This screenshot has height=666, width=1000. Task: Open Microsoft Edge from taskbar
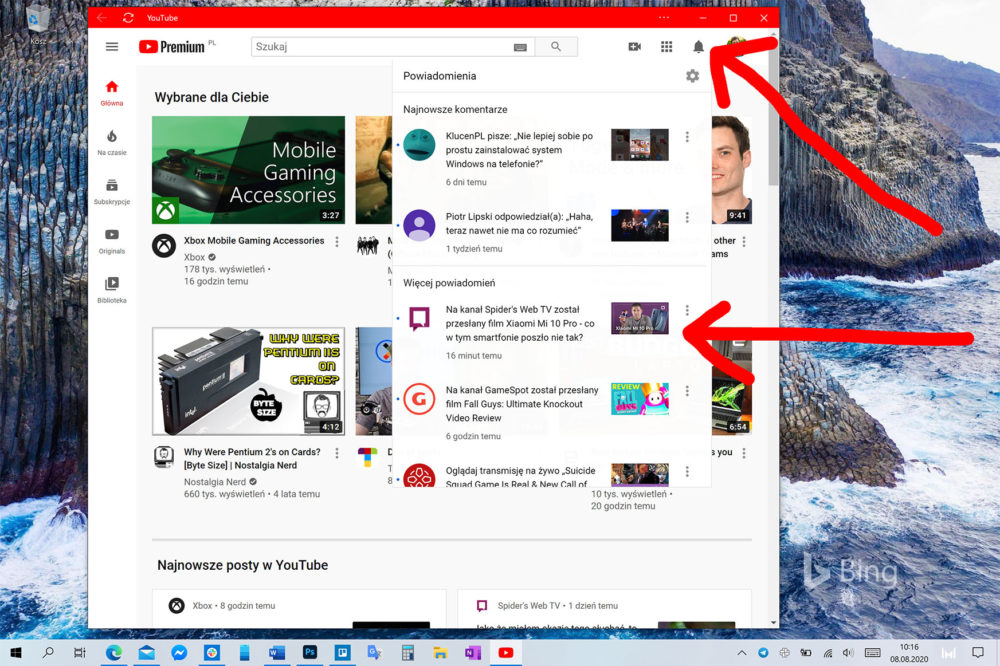point(114,652)
